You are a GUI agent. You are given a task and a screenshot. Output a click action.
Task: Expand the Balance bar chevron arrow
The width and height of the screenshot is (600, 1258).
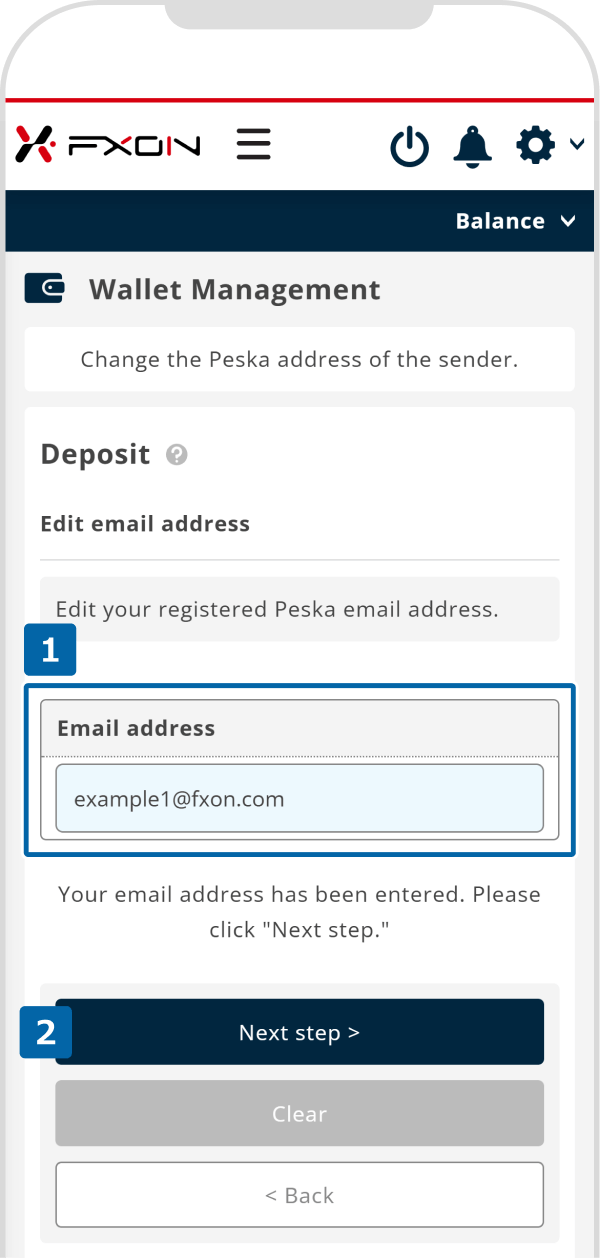[x=569, y=221]
